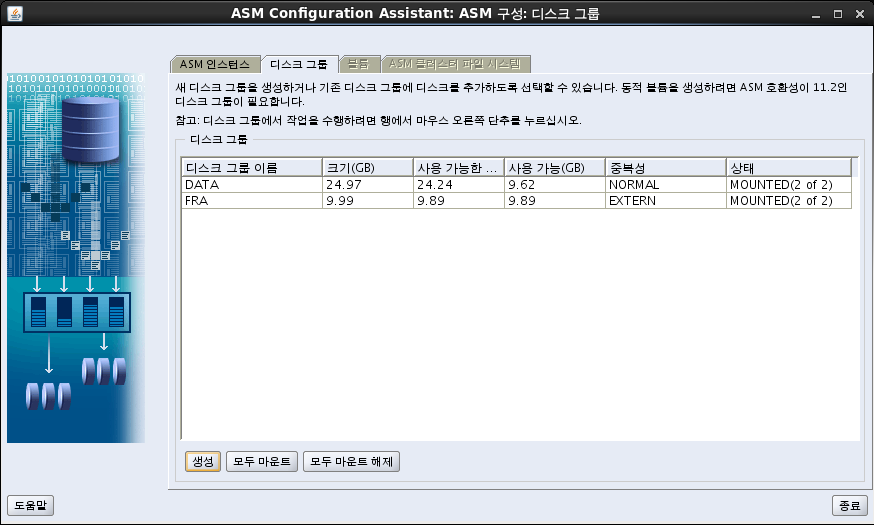Click the 상태 column header

tap(788, 167)
